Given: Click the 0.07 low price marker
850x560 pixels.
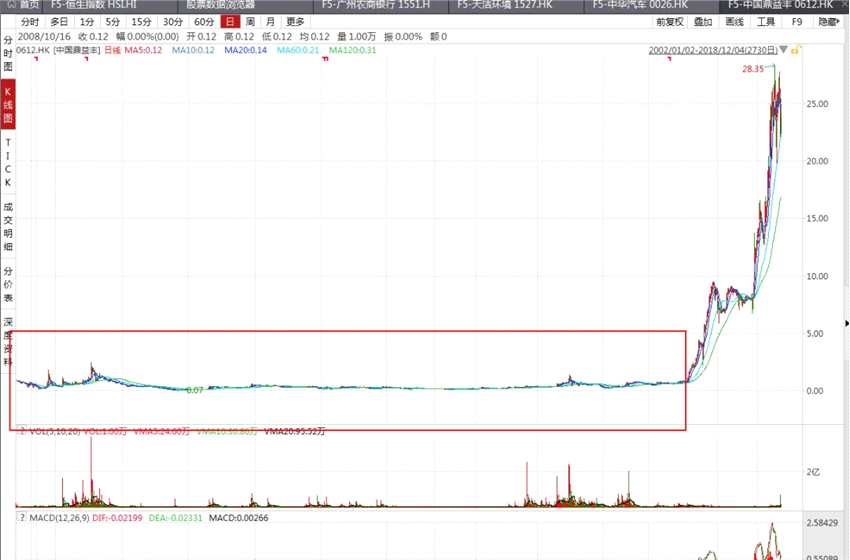Looking at the screenshot, I should pos(195,390).
